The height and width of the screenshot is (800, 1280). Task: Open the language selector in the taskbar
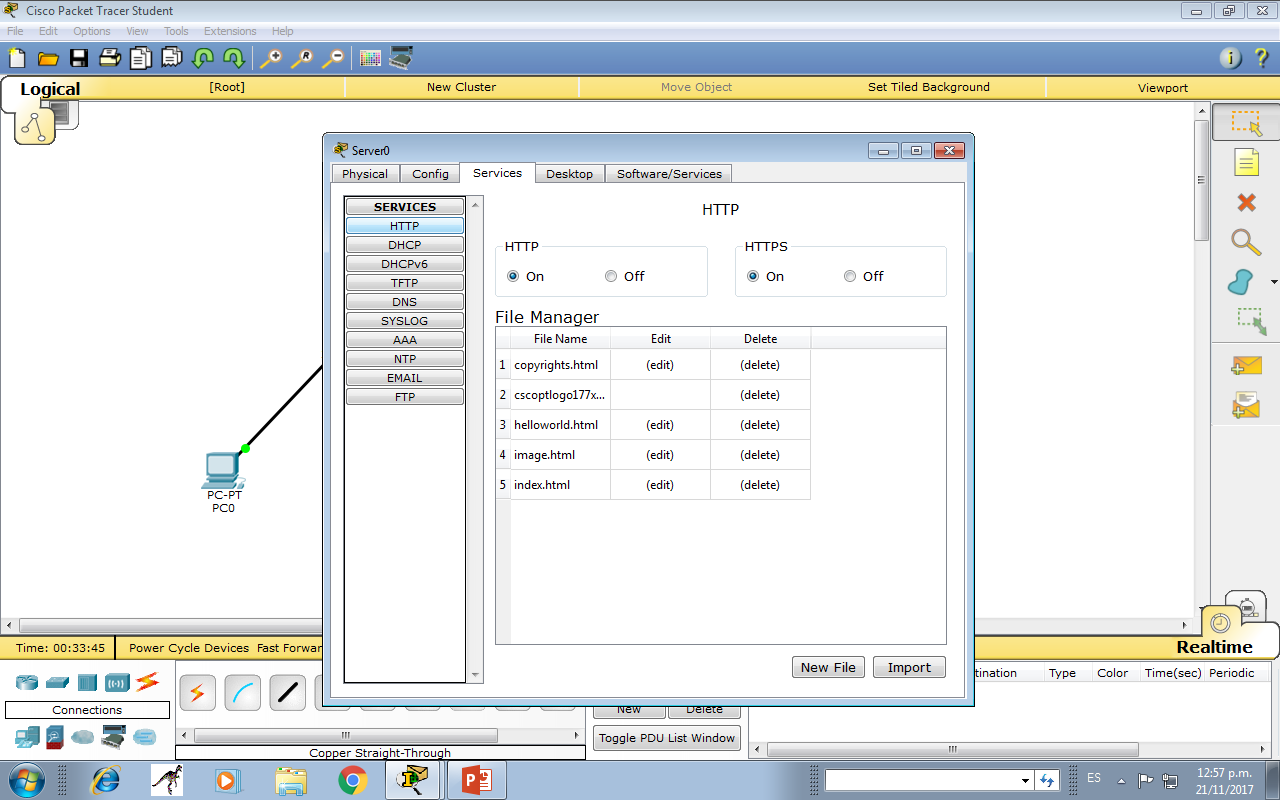pyautogui.click(x=1093, y=777)
